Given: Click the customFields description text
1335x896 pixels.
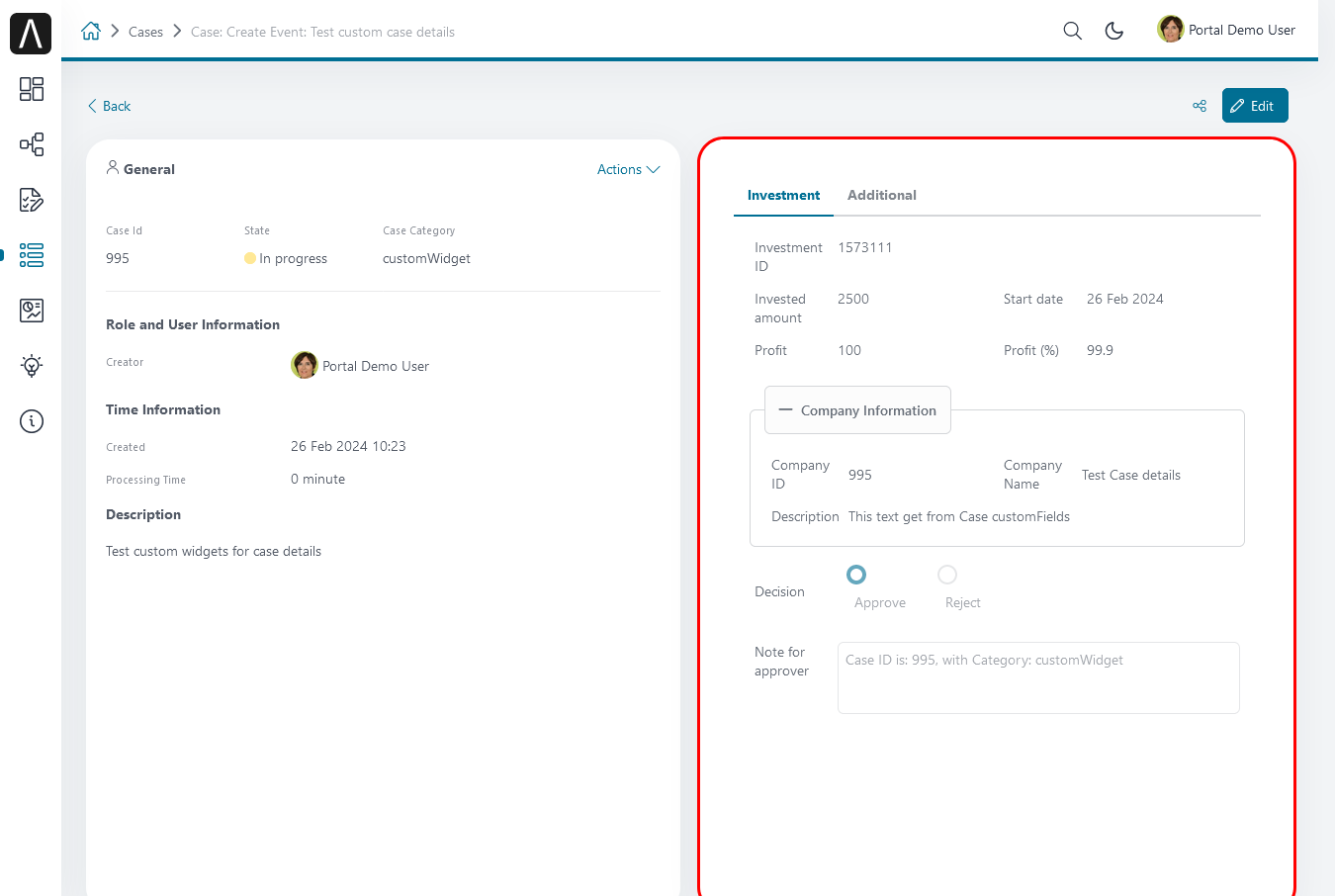Looking at the screenshot, I should coord(959,516).
